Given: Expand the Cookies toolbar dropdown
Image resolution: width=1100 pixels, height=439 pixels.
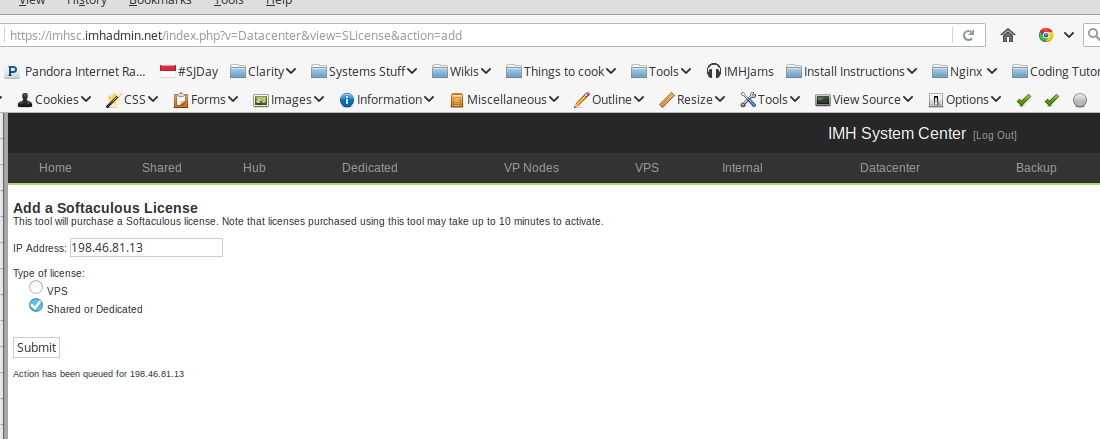Looking at the screenshot, I should pyautogui.click(x=55, y=99).
